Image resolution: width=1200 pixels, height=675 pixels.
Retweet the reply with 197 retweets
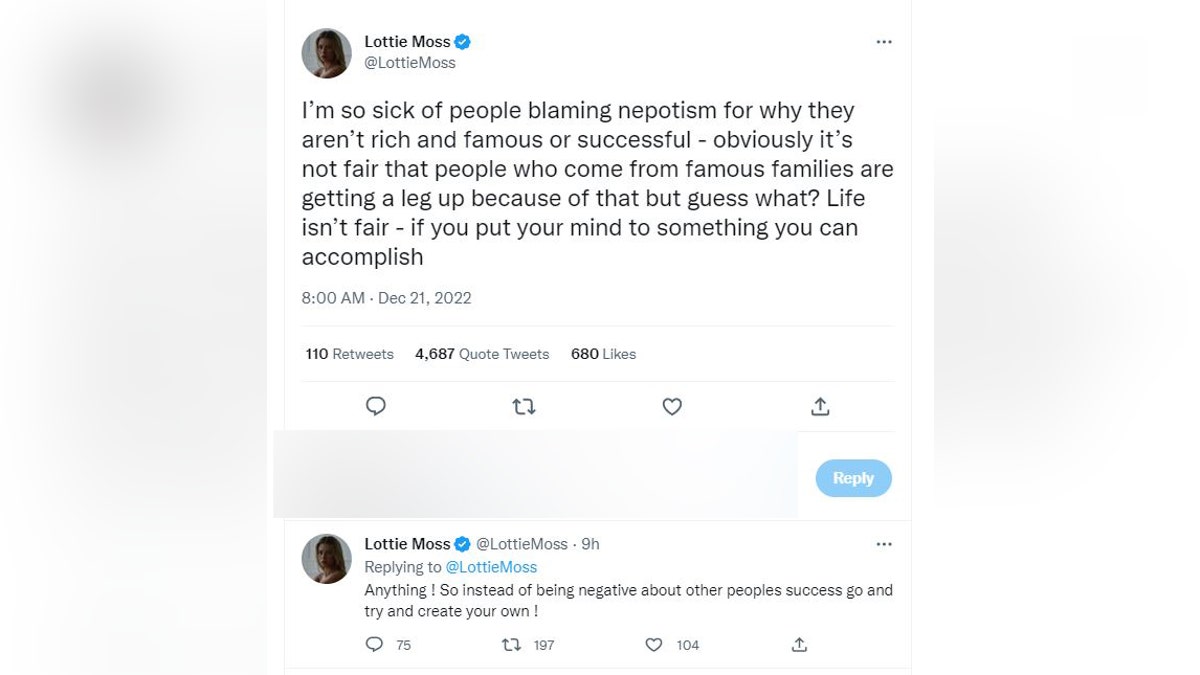[x=511, y=645]
